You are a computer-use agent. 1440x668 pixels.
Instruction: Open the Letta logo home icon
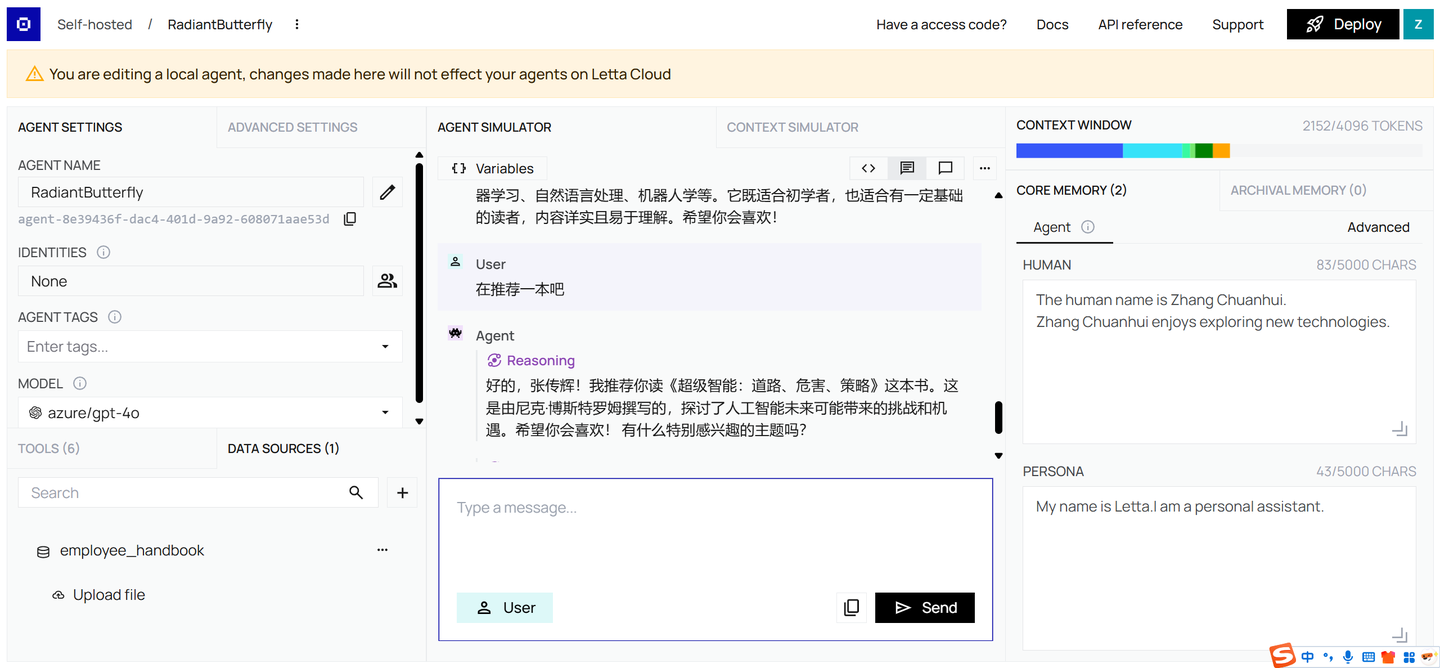24,24
